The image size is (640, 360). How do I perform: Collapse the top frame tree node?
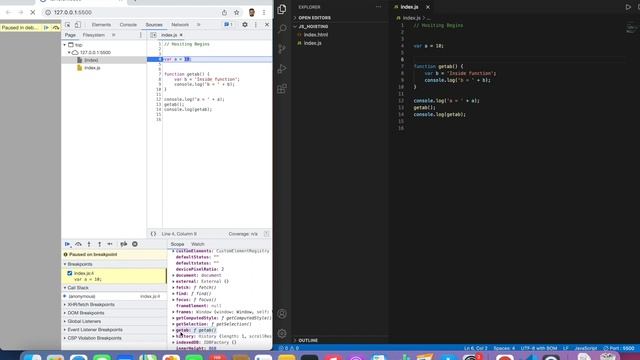64,45
